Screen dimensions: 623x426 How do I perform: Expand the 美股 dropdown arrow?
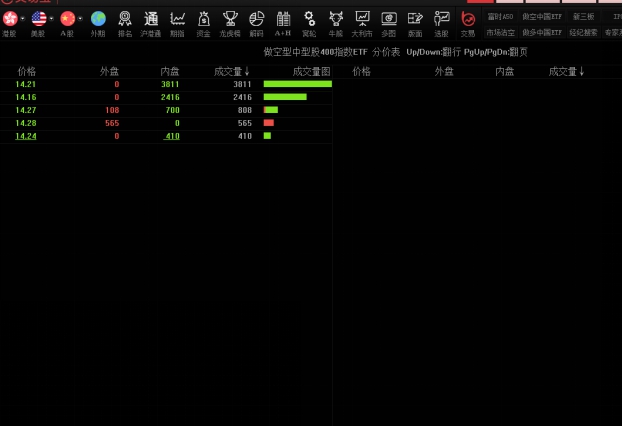[x=51, y=18]
